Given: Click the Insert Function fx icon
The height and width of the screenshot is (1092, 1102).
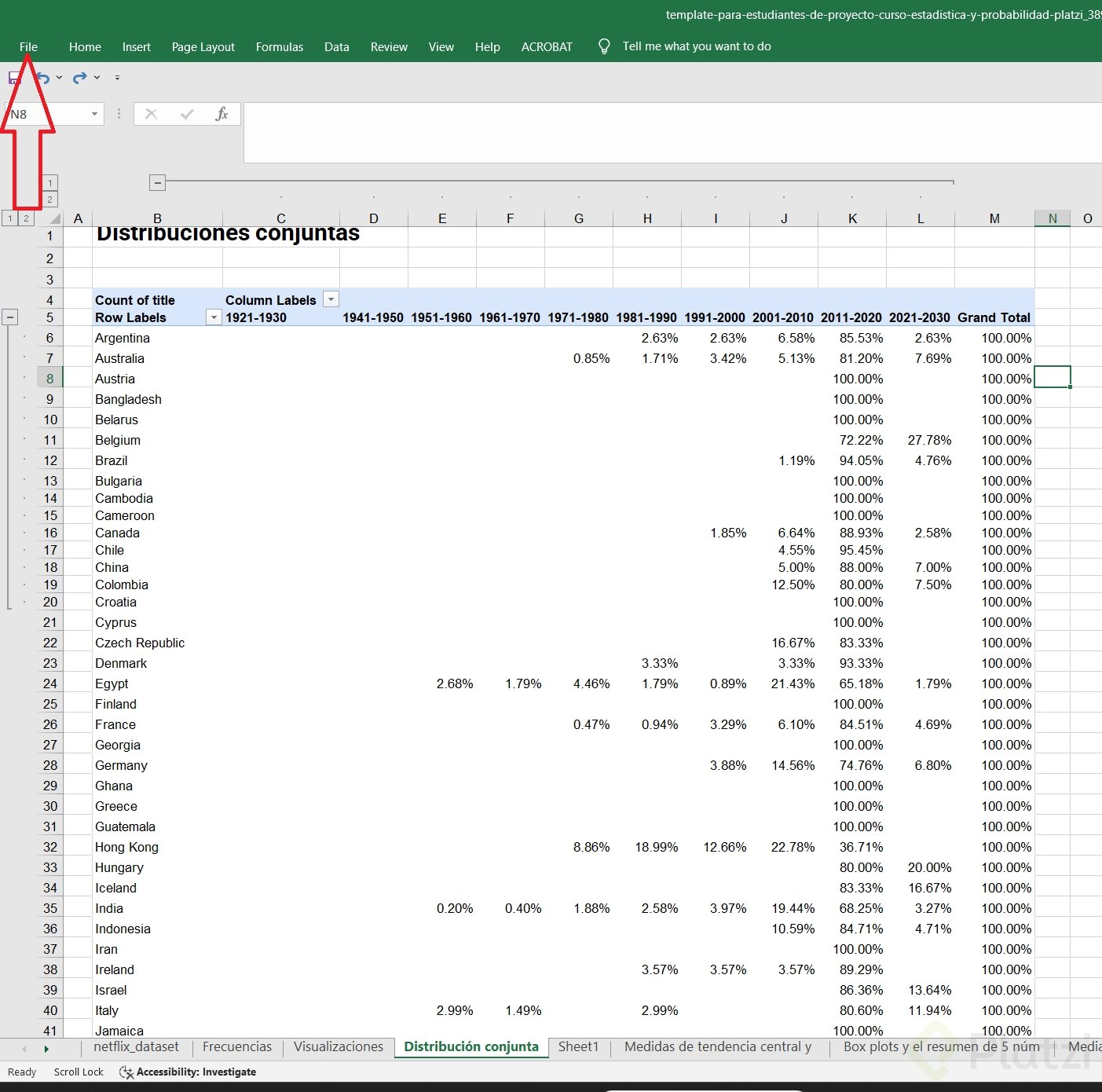Looking at the screenshot, I should click(221, 114).
